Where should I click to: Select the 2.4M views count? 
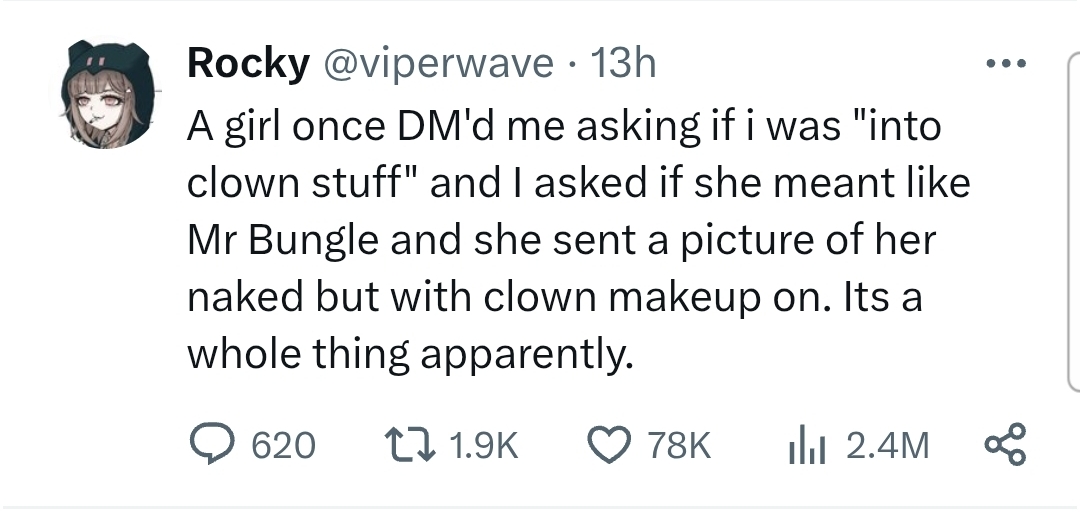pos(887,445)
